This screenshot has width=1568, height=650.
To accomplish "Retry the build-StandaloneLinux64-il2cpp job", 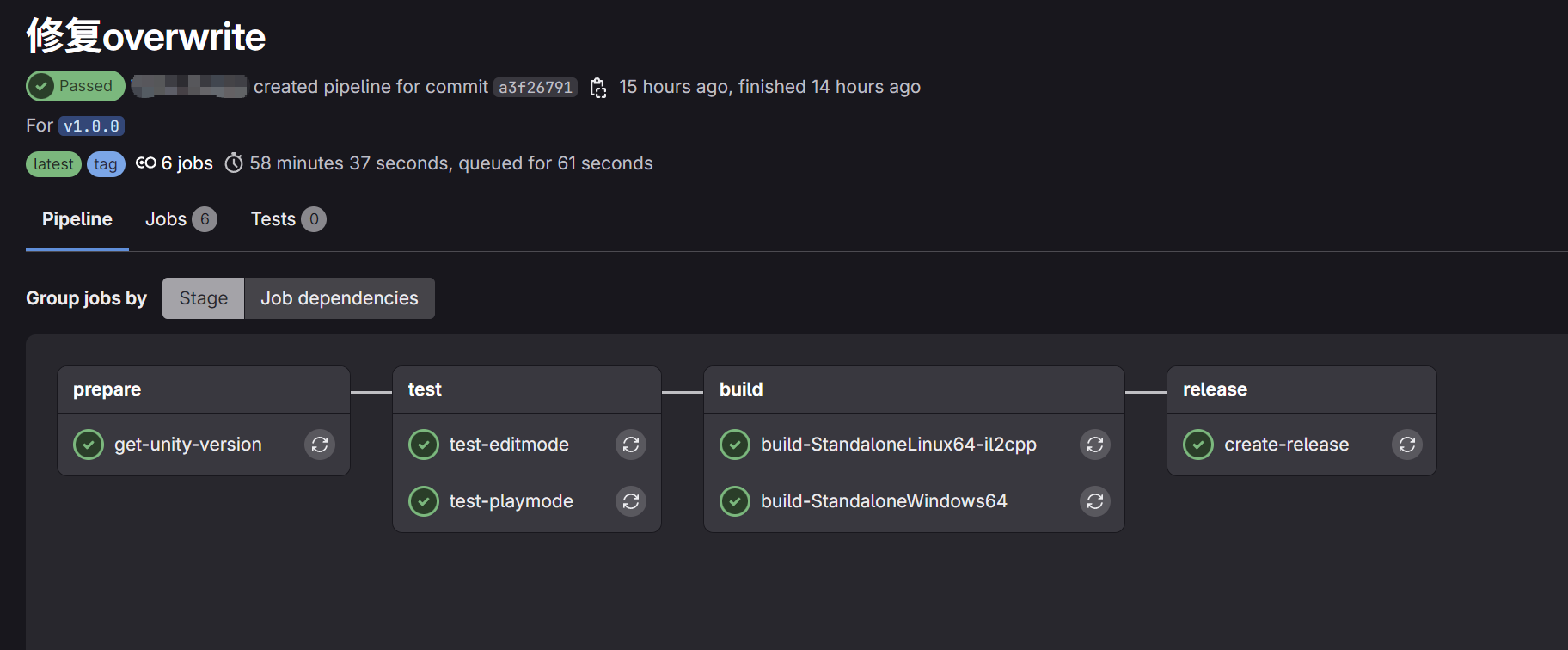I will coord(1095,445).
